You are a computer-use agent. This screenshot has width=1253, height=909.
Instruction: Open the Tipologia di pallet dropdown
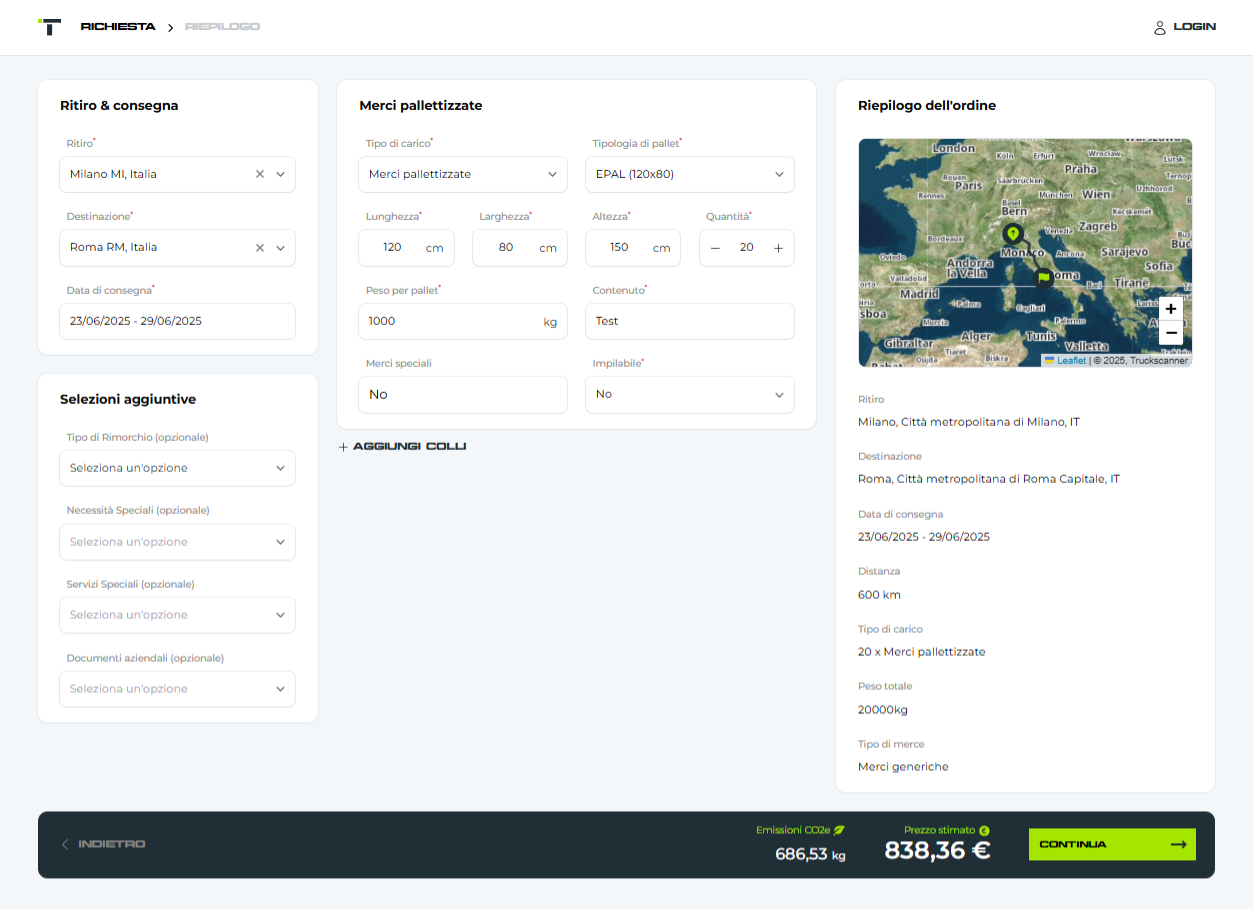pyautogui.click(x=690, y=174)
